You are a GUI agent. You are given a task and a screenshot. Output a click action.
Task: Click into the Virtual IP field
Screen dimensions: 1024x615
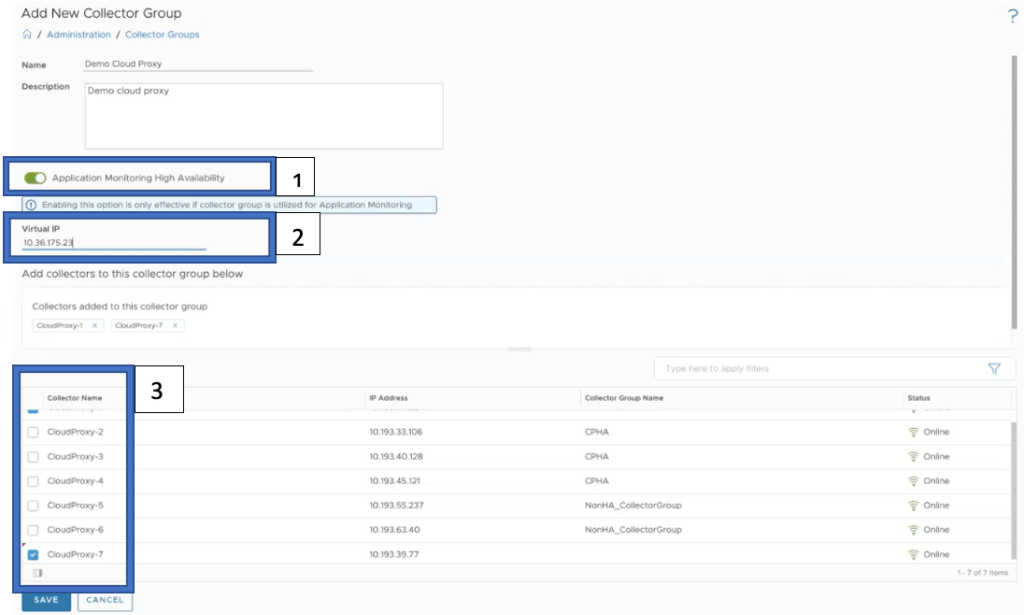pyautogui.click(x=113, y=243)
